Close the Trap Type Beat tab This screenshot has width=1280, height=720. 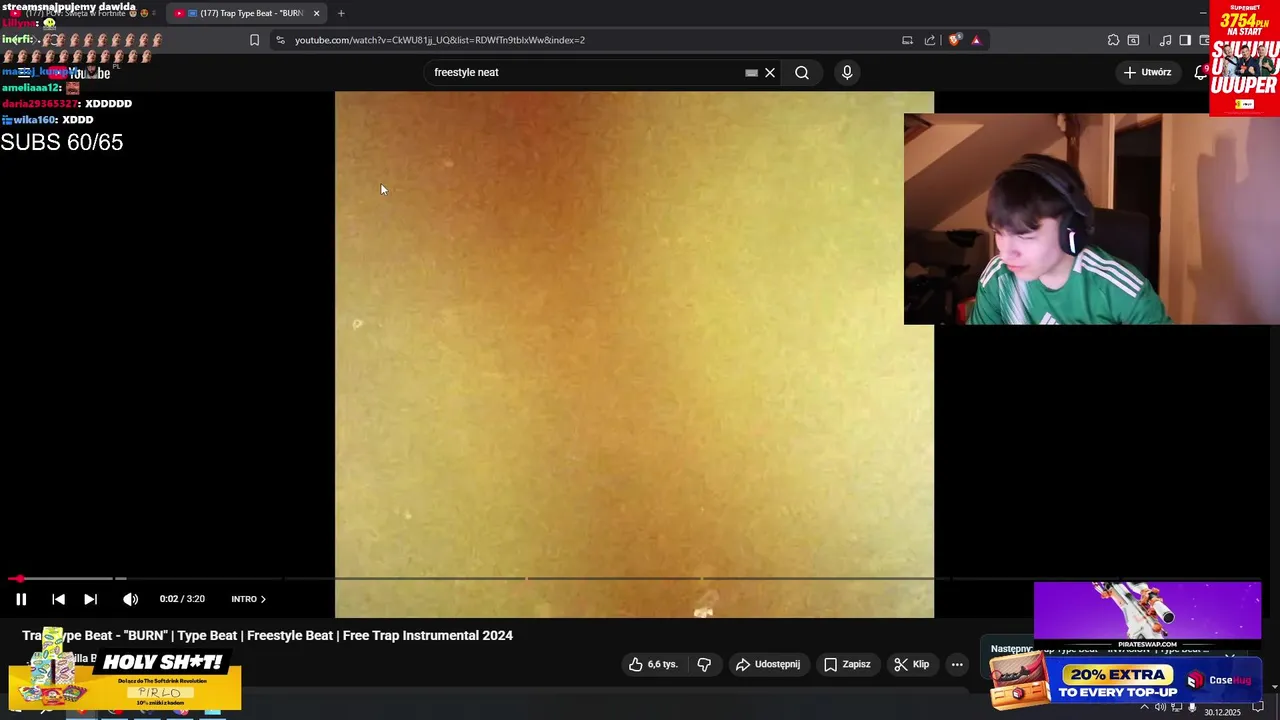pyautogui.click(x=317, y=13)
